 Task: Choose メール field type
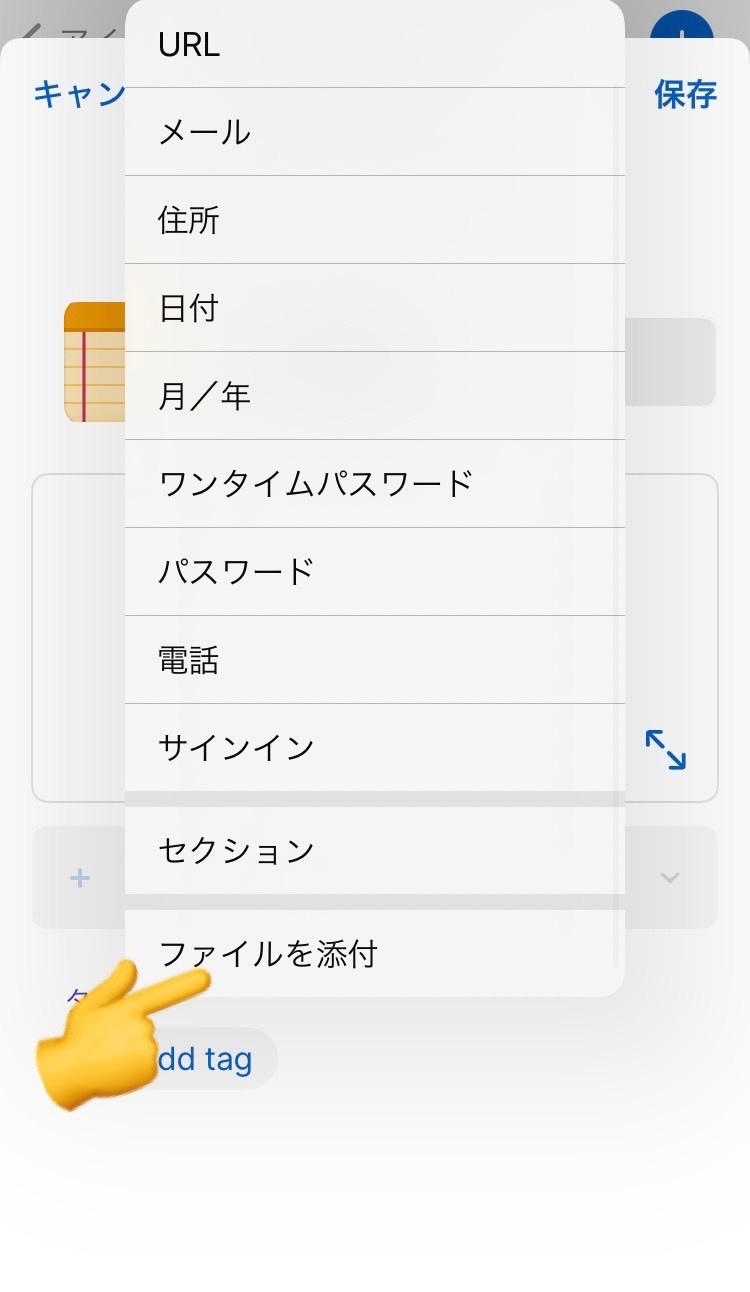point(374,132)
